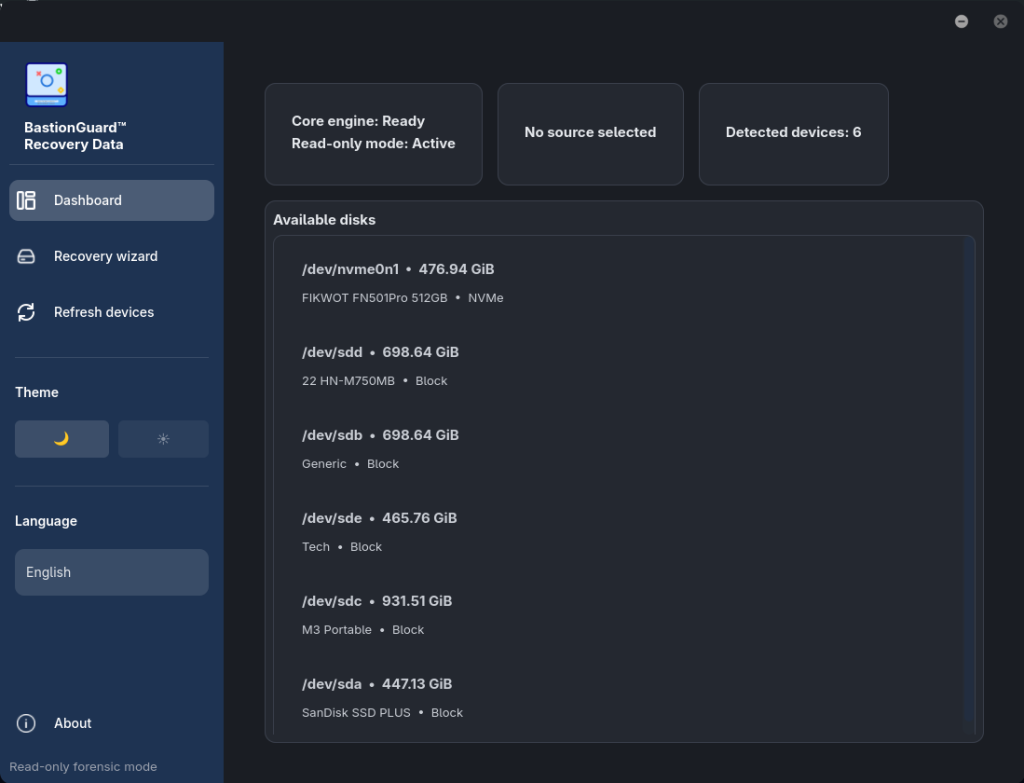This screenshot has width=1024, height=783.
Task: Click the About info circle icon
Action: point(26,723)
